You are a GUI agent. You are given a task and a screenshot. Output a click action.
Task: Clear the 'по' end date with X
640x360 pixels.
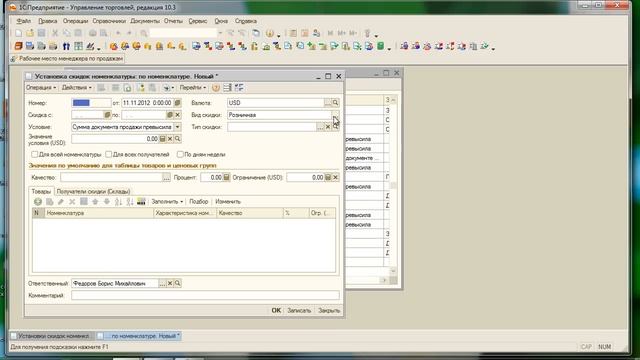[178, 115]
